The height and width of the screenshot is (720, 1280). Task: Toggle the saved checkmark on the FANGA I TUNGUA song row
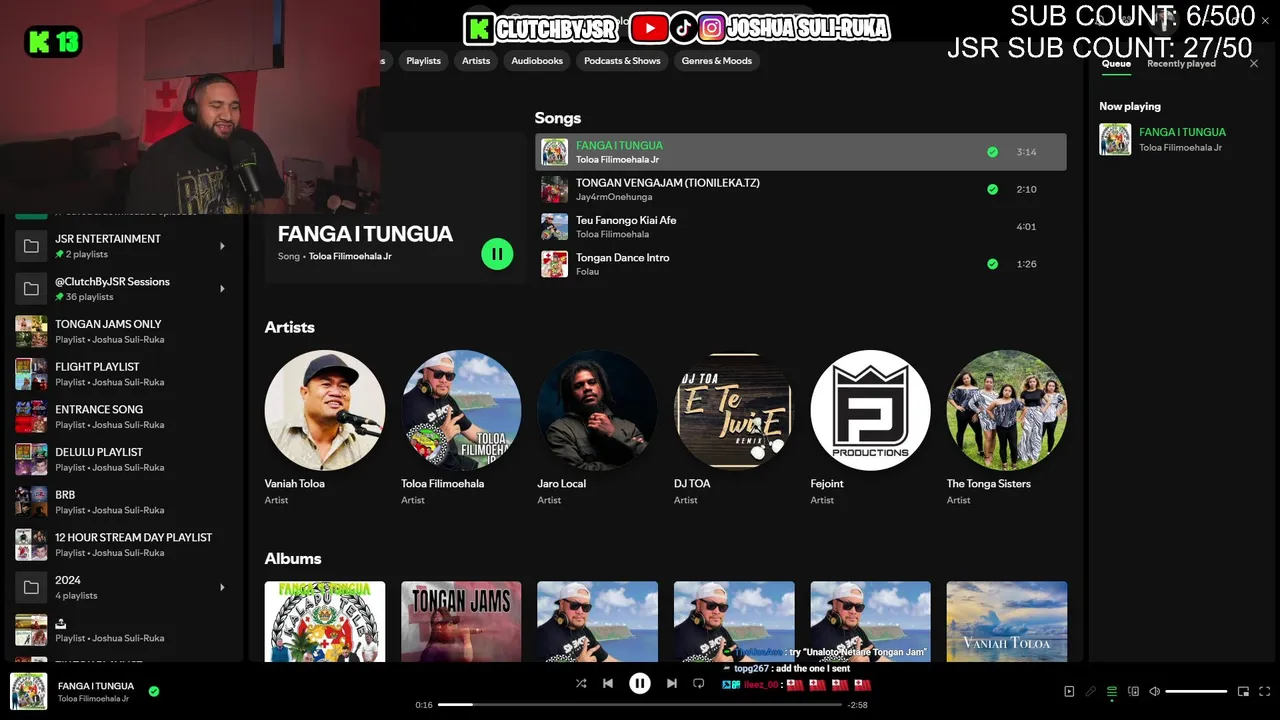coord(992,152)
